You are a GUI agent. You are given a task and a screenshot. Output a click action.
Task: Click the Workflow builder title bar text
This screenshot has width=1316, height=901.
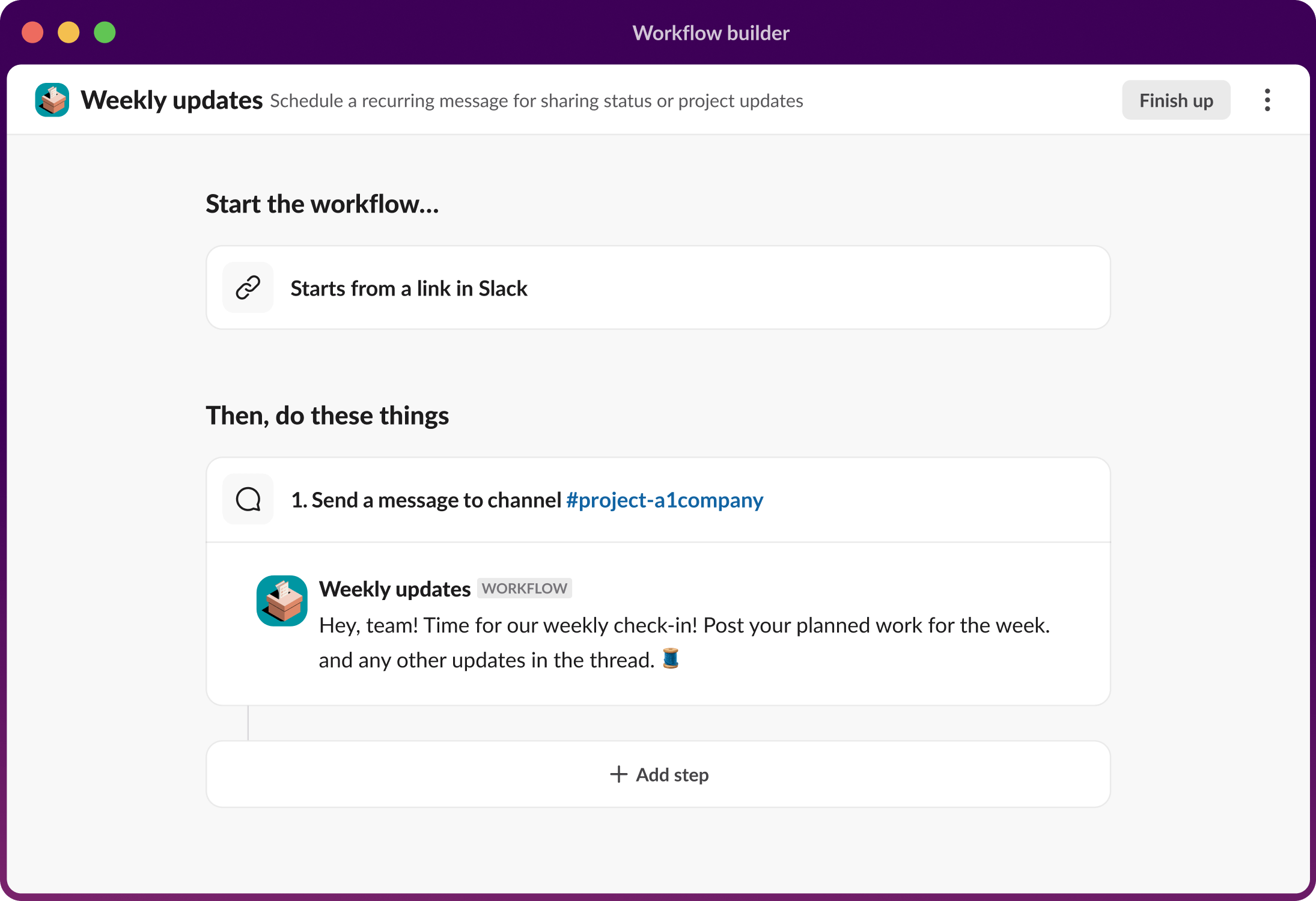(711, 32)
